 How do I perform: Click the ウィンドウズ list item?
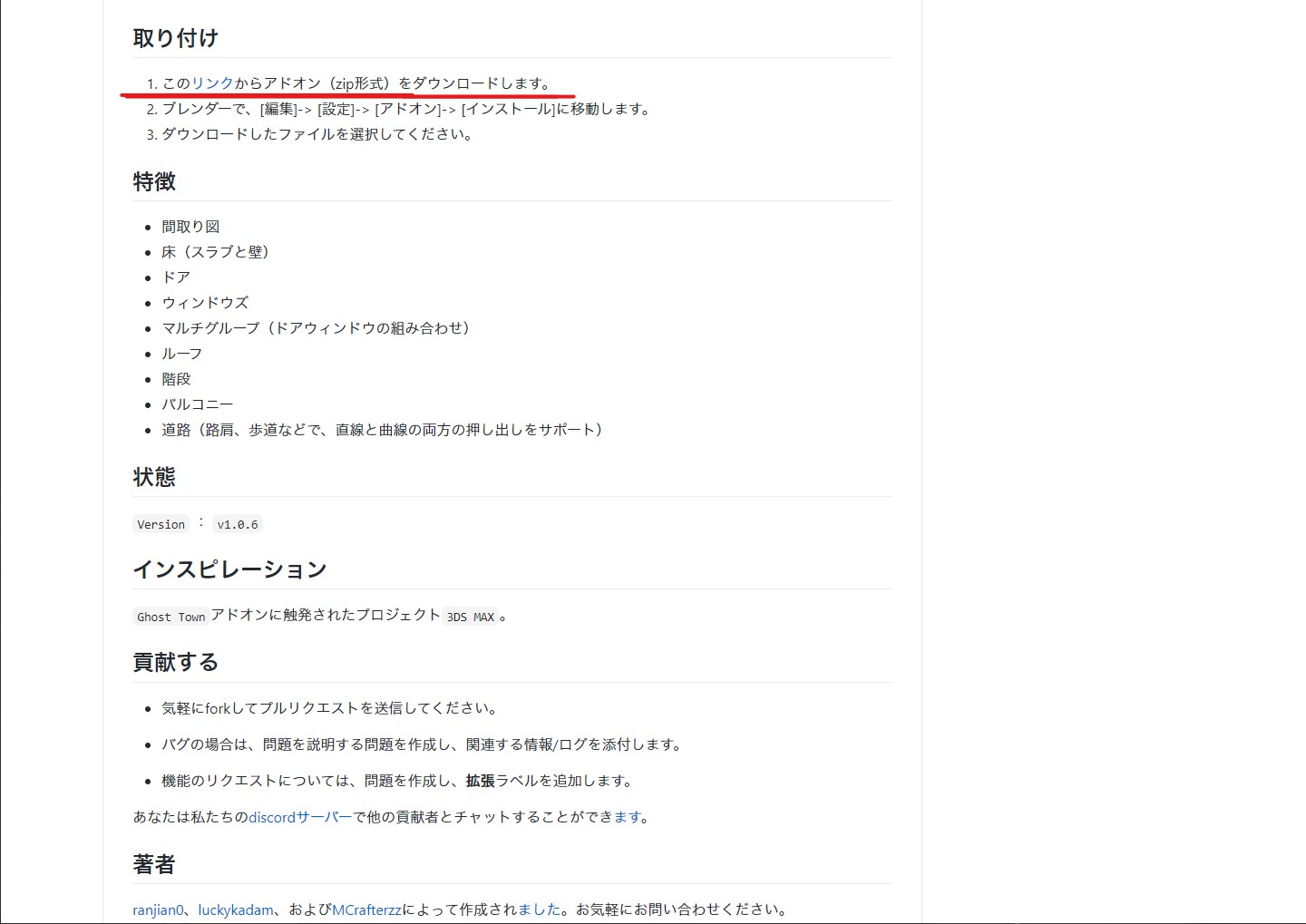[205, 303]
